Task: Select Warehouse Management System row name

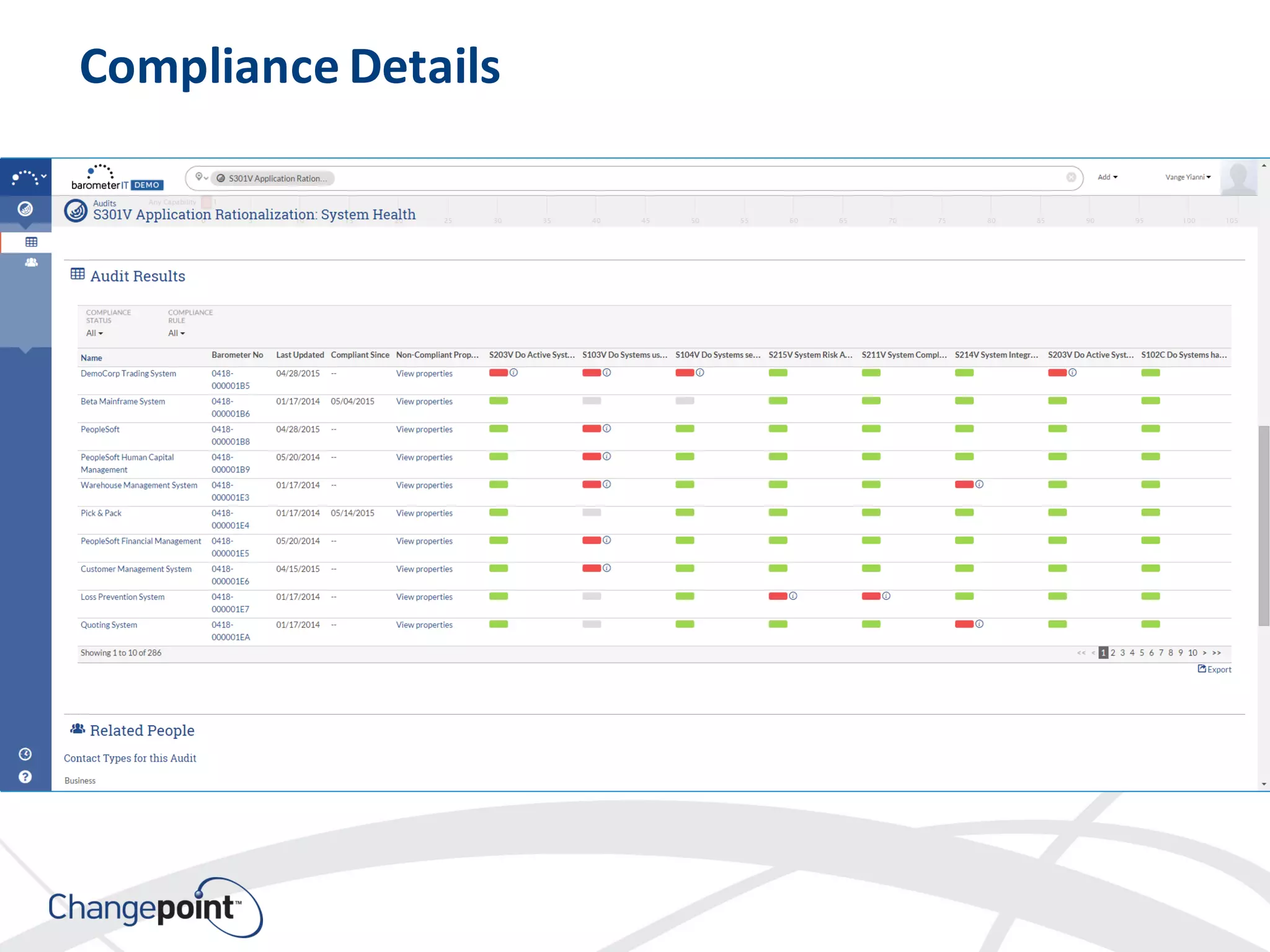Action: (139, 485)
